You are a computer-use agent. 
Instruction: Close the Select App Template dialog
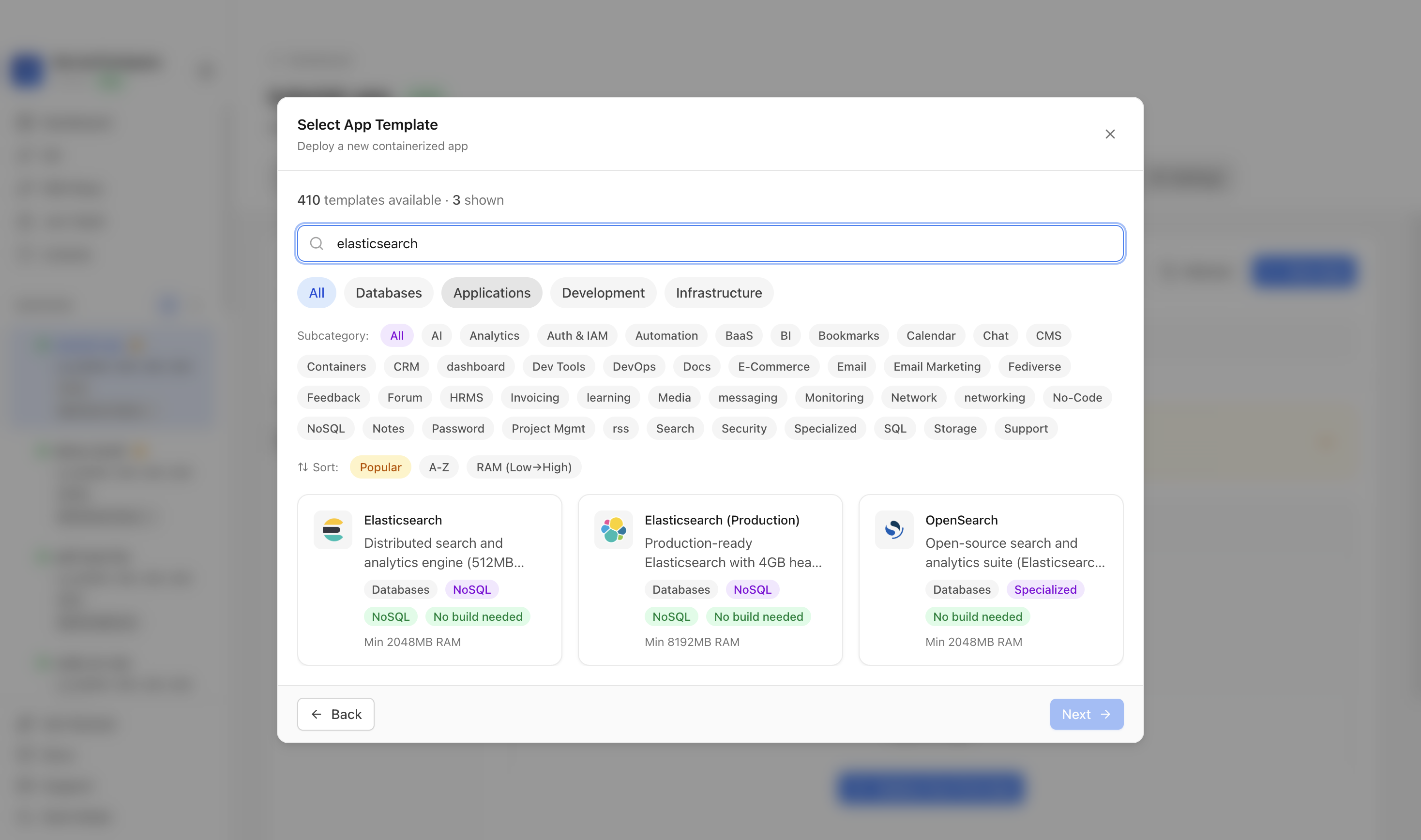pyautogui.click(x=1110, y=134)
